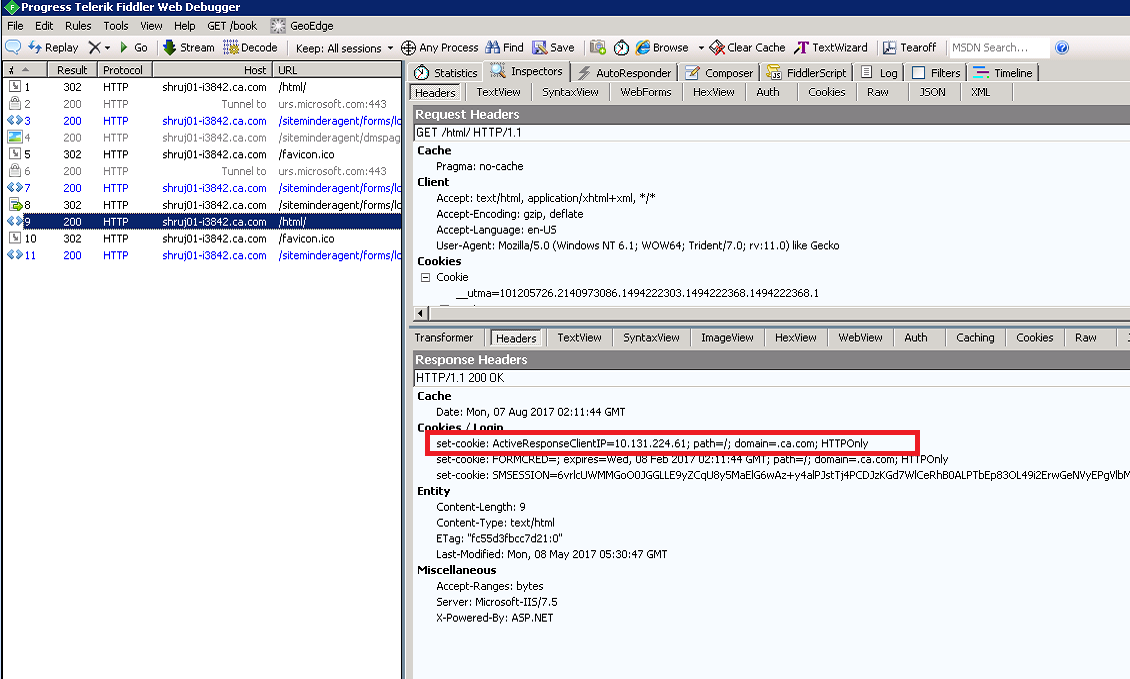
Task: Select session 10 favicon redirect icon
Action: tap(14, 238)
